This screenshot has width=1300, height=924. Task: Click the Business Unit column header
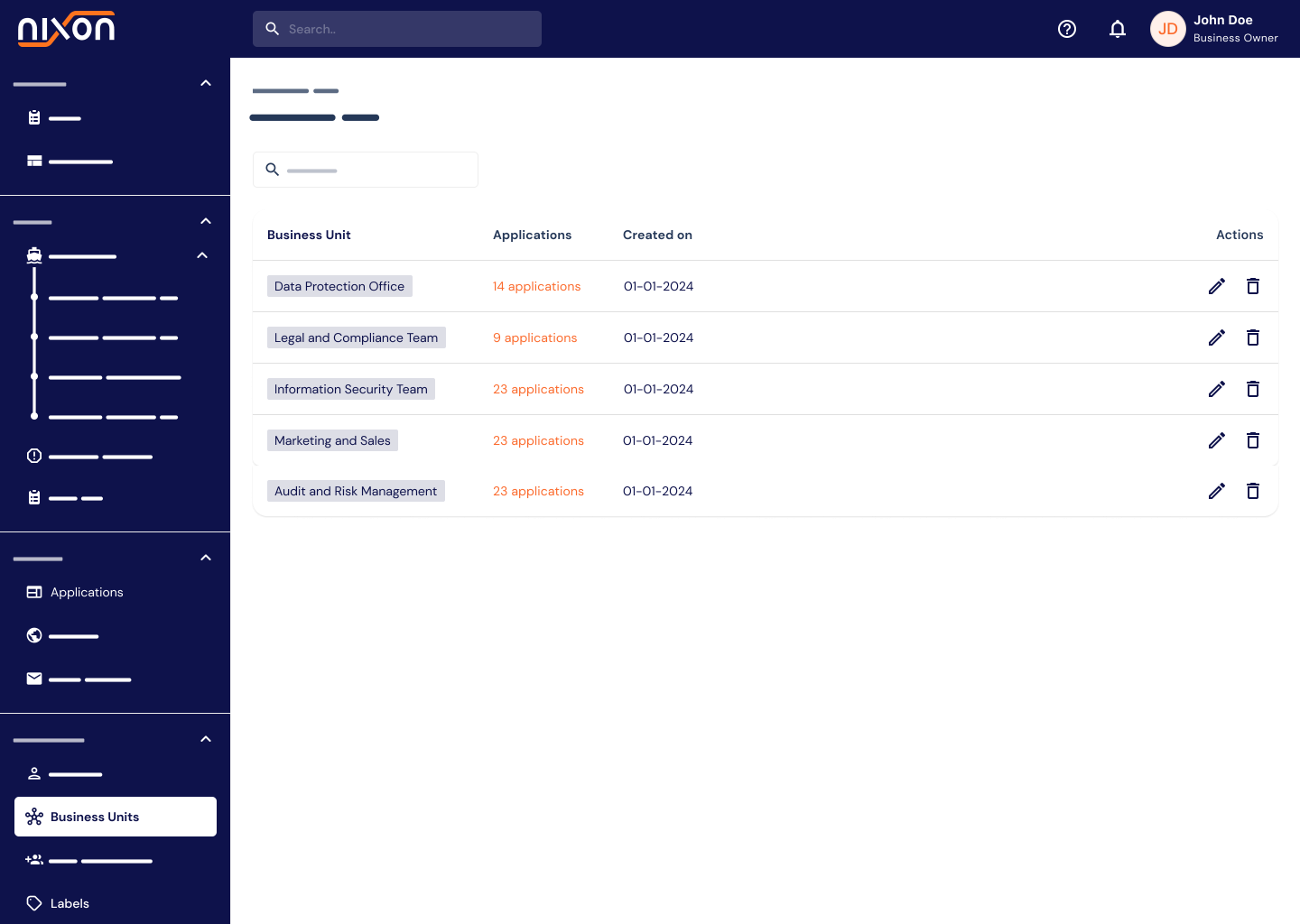click(x=309, y=235)
